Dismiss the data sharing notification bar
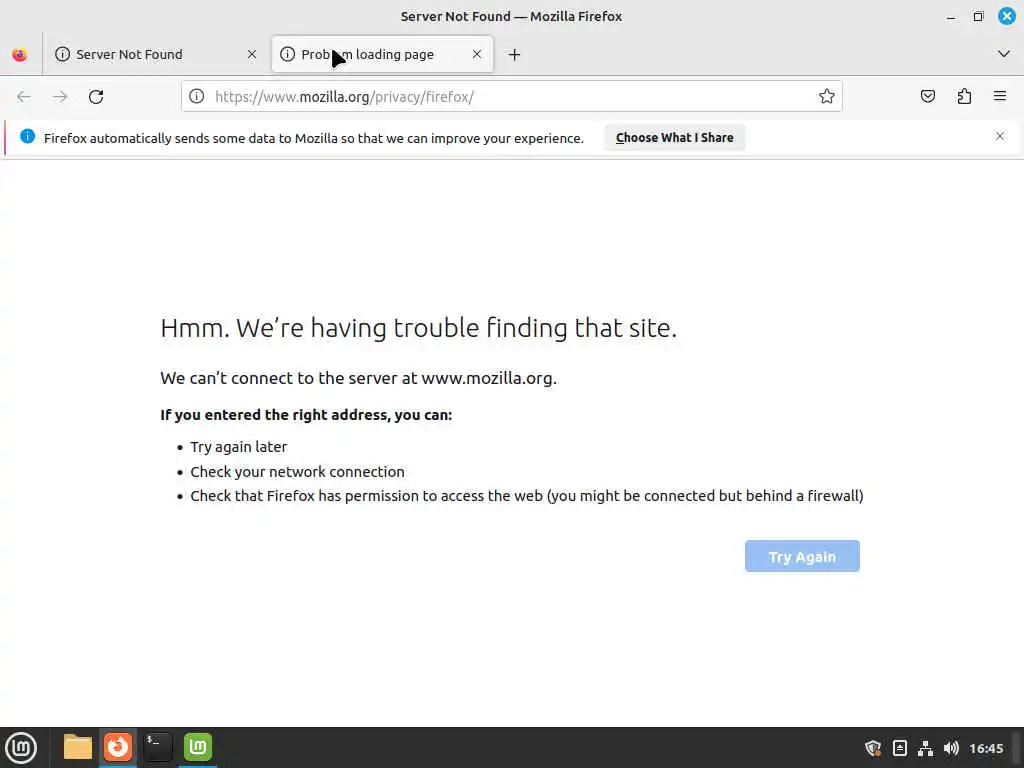Screen dimensions: 1024x768 click(x=1000, y=136)
